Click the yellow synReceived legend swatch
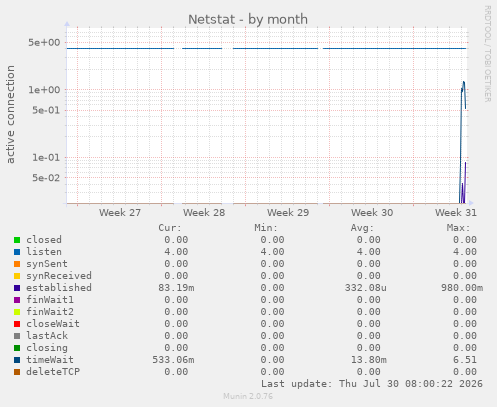This screenshot has width=497, height=407. [17, 276]
